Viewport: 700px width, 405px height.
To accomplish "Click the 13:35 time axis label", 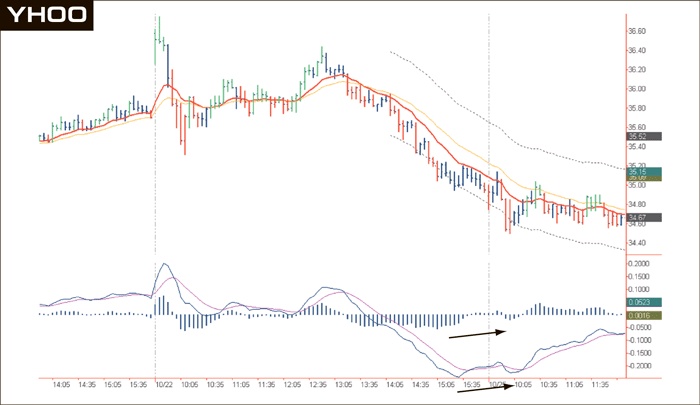I will point(369,384).
